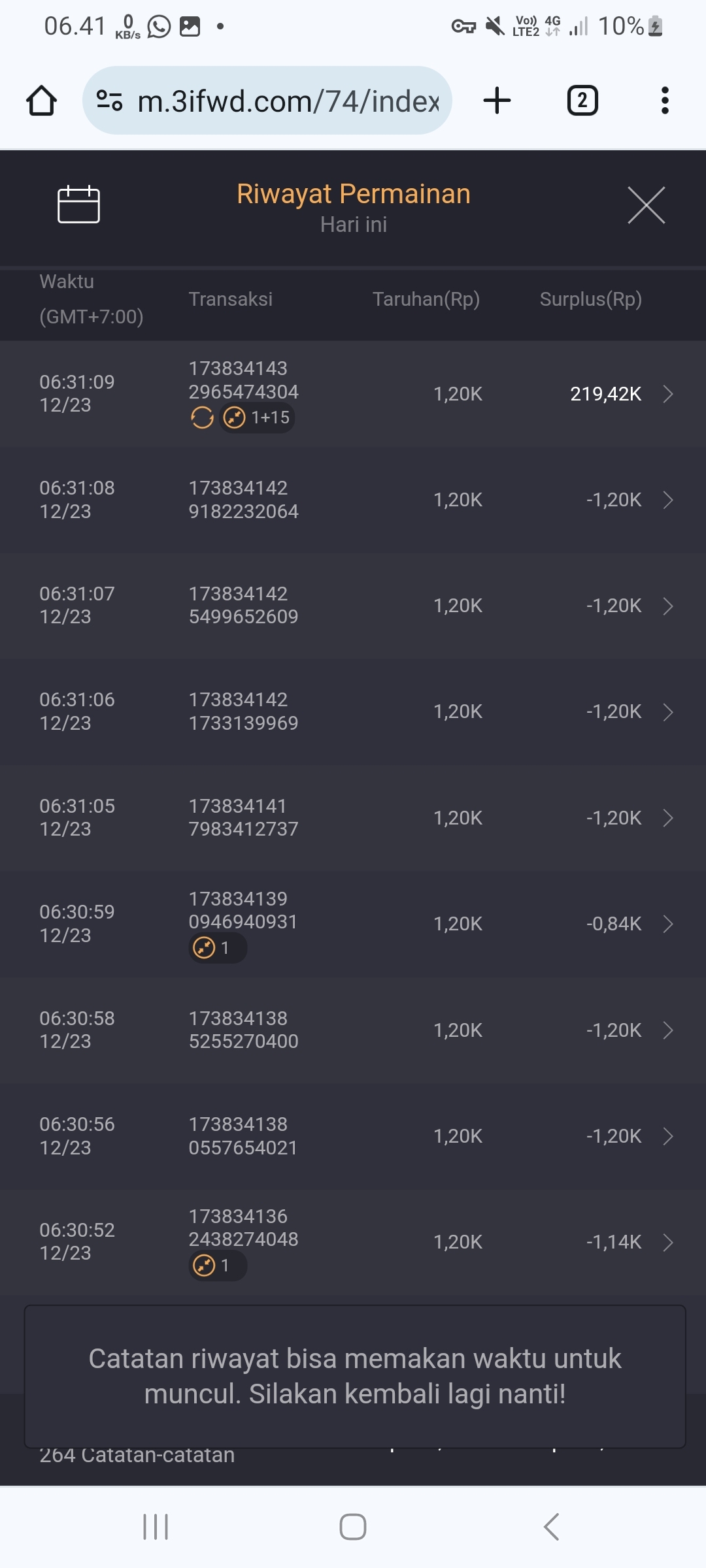The width and height of the screenshot is (706, 1568).
Task: Click the replay icon on 06:31:09 record
Action: (x=202, y=417)
